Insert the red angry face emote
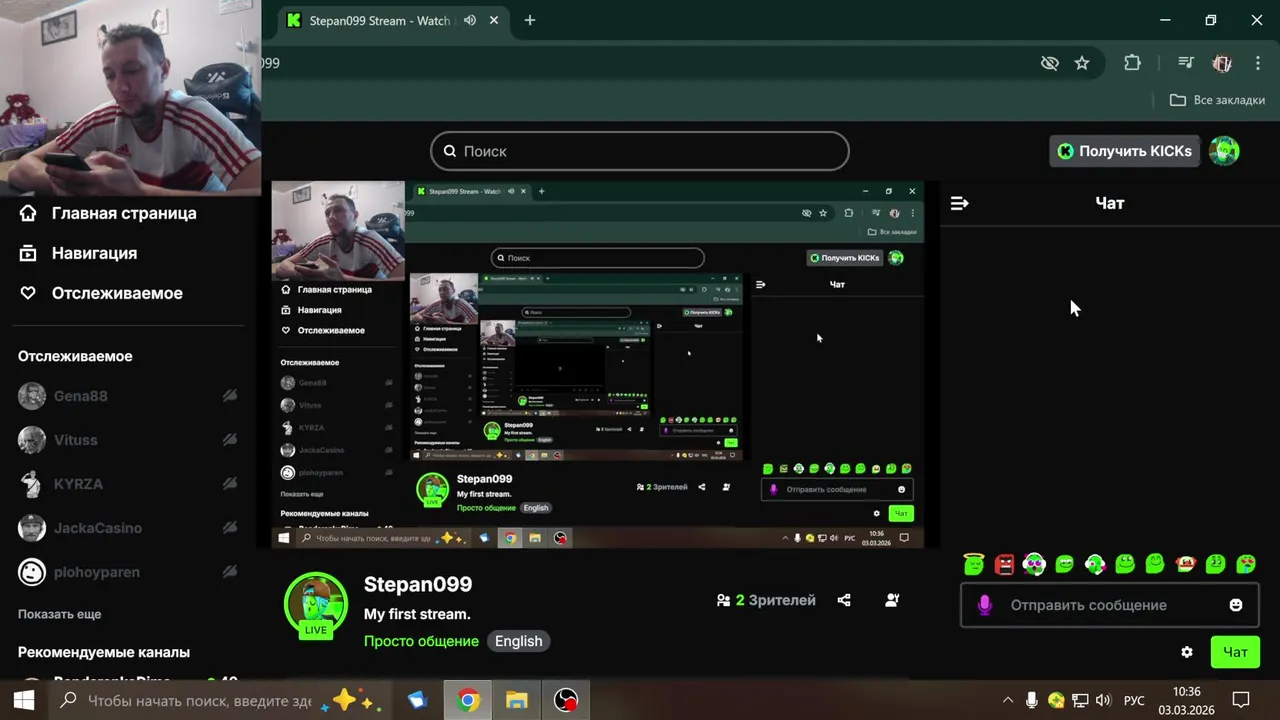This screenshot has width=1280, height=720. coord(1004,564)
